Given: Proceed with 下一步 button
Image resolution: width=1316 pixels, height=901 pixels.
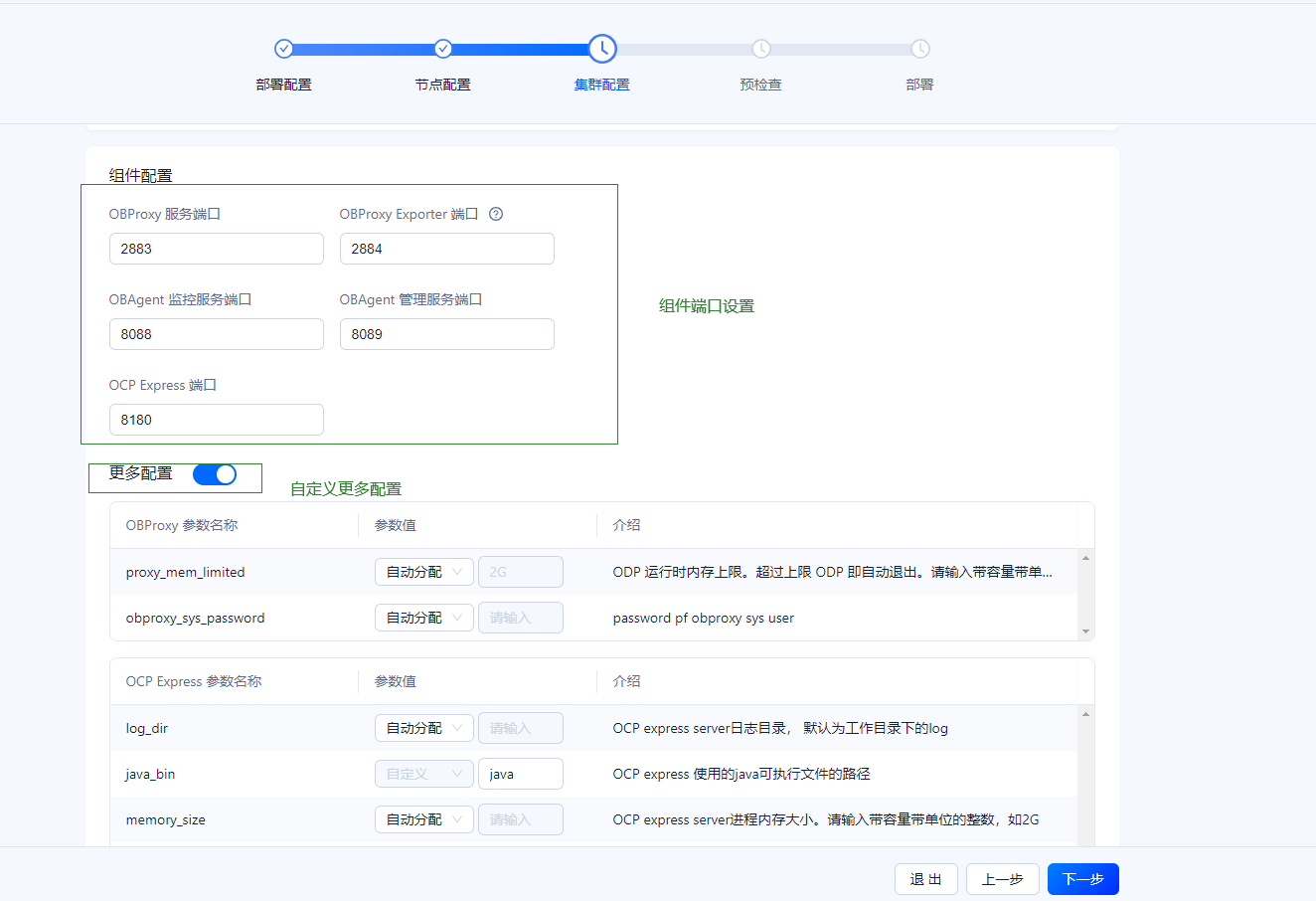Looking at the screenshot, I should point(1083,879).
